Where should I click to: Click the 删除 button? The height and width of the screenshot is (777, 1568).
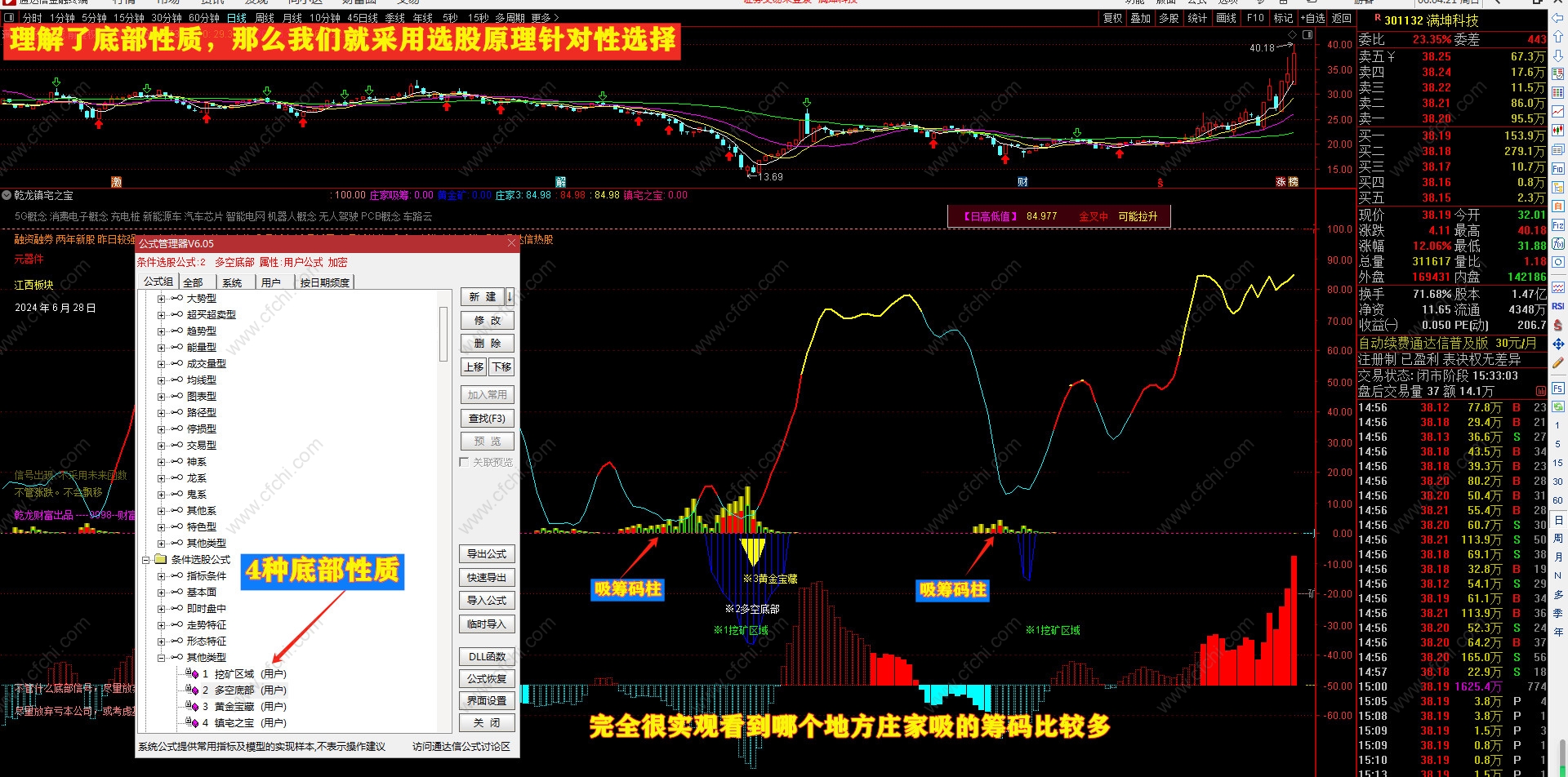tap(488, 343)
